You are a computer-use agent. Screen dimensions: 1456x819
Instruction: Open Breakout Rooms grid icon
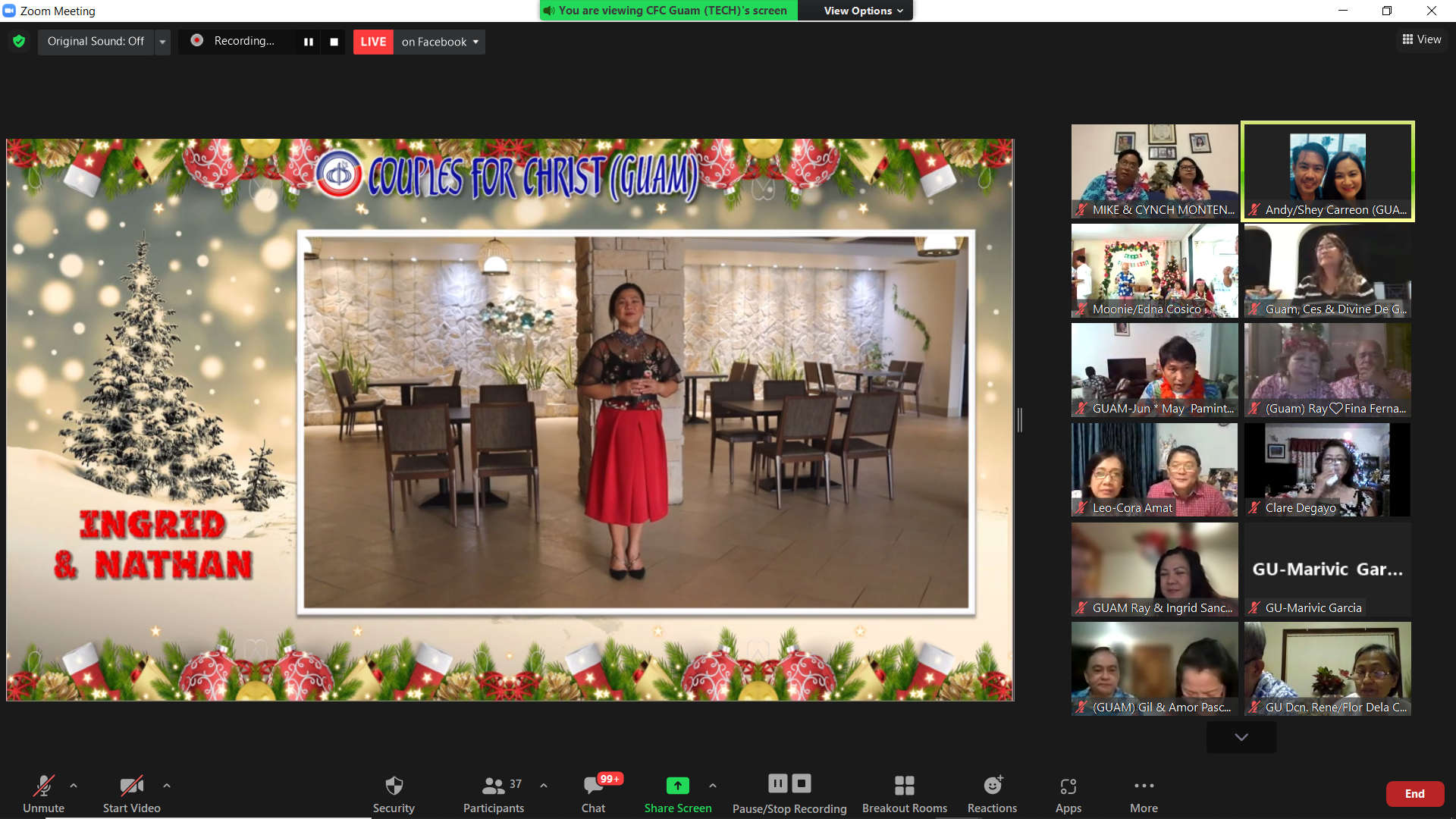coord(905,786)
